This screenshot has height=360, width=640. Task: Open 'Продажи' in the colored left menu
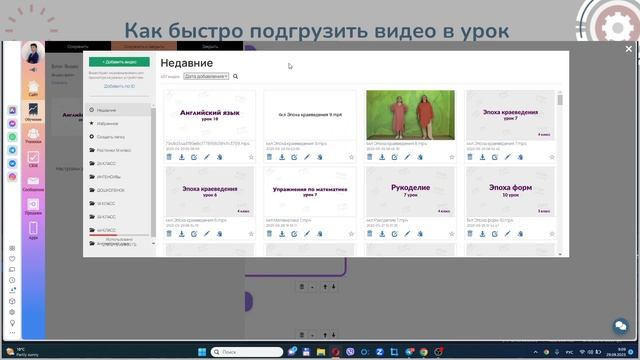click(x=33, y=207)
